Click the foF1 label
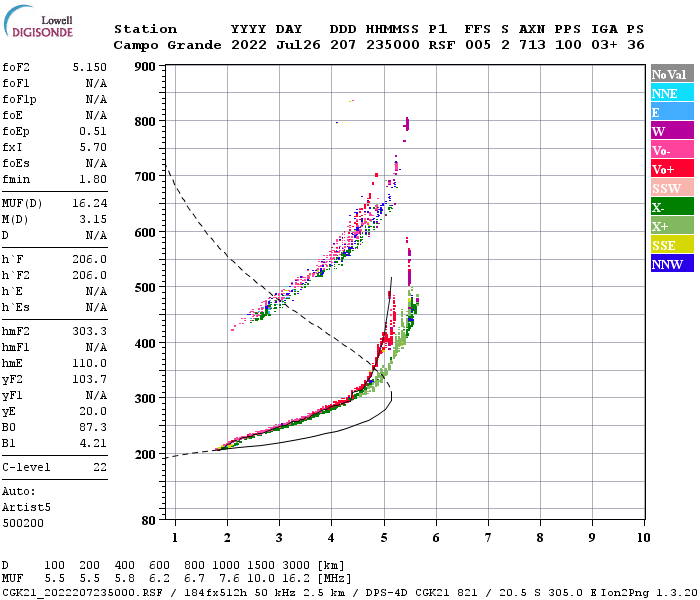This screenshot has height=600, width=700. click(x=16, y=83)
